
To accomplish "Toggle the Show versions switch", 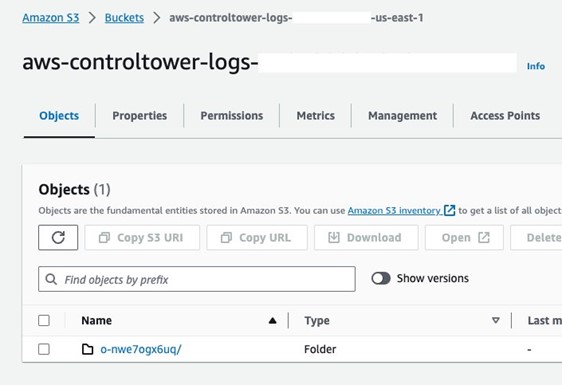I will pos(381,278).
